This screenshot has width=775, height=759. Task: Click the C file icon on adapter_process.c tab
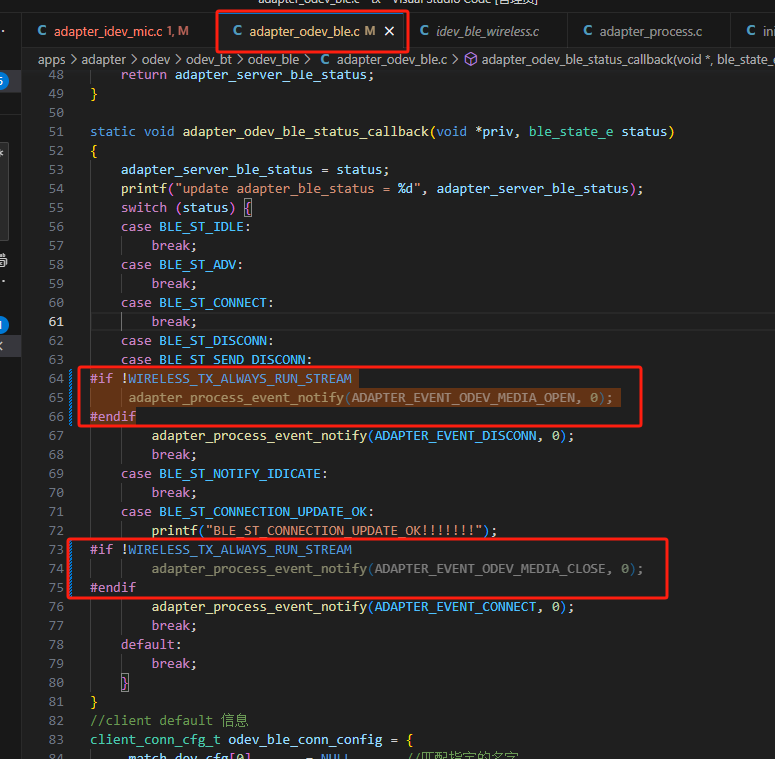pyautogui.click(x=588, y=31)
